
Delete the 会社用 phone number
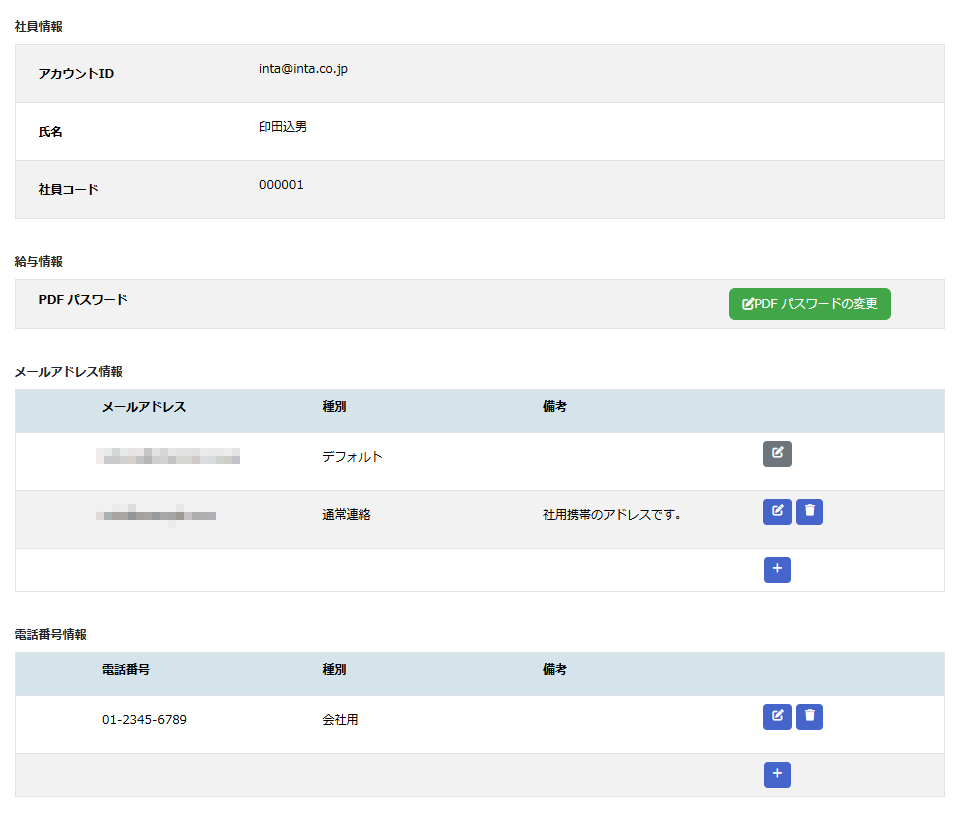(x=809, y=717)
